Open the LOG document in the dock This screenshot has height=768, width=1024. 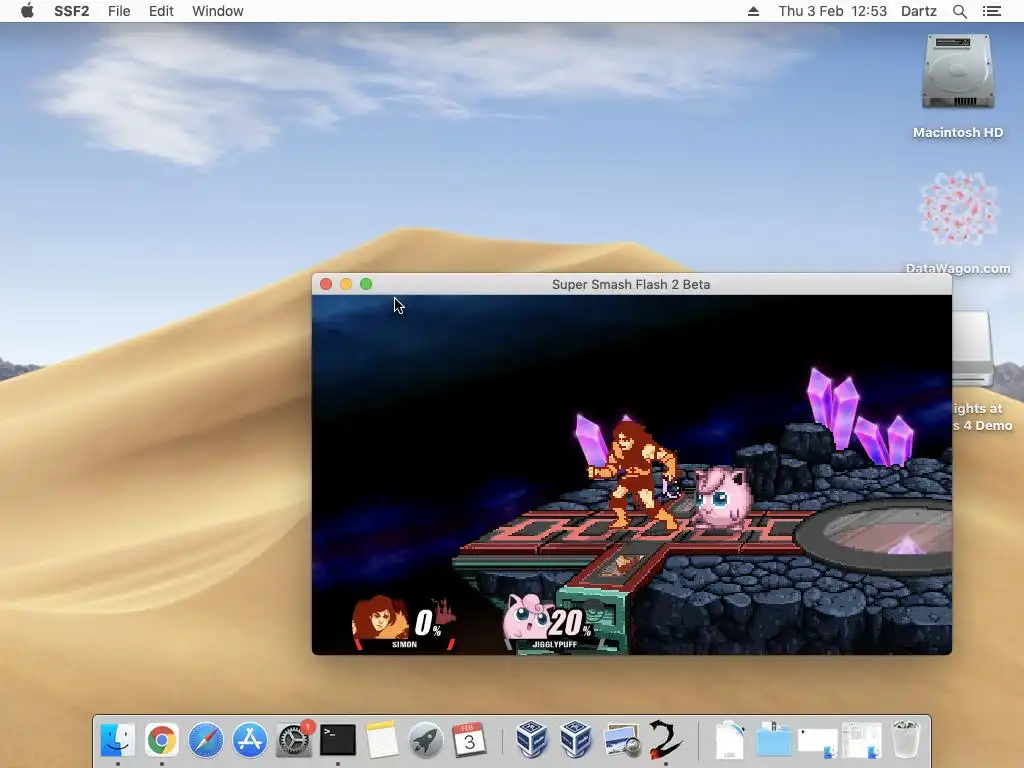click(x=729, y=739)
